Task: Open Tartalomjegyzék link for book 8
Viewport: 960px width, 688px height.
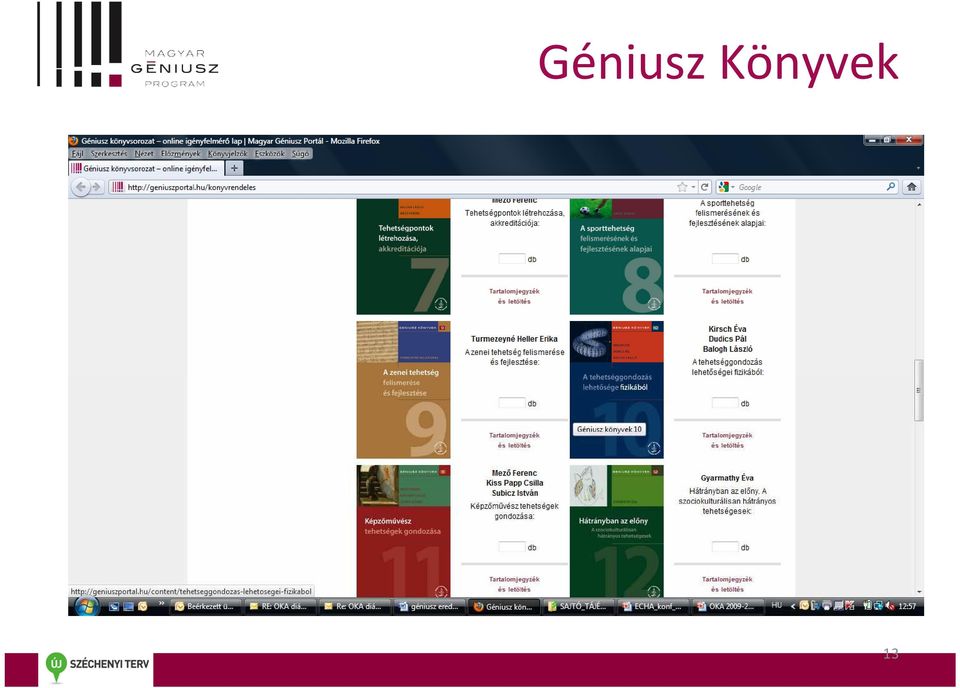Action: [x=727, y=296]
